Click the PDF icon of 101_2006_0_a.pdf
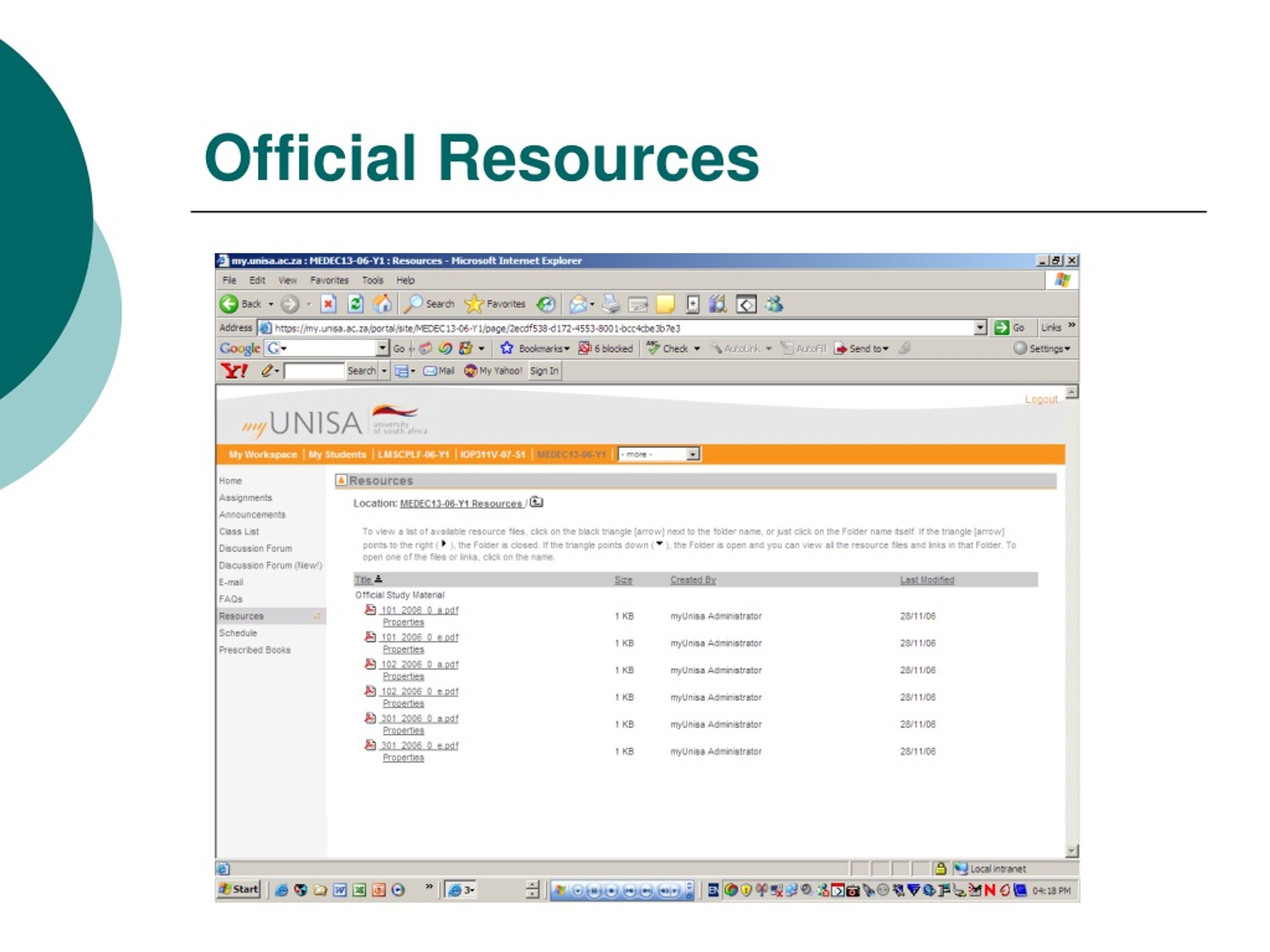The image size is (1270, 952). pyautogui.click(x=371, y=609)
